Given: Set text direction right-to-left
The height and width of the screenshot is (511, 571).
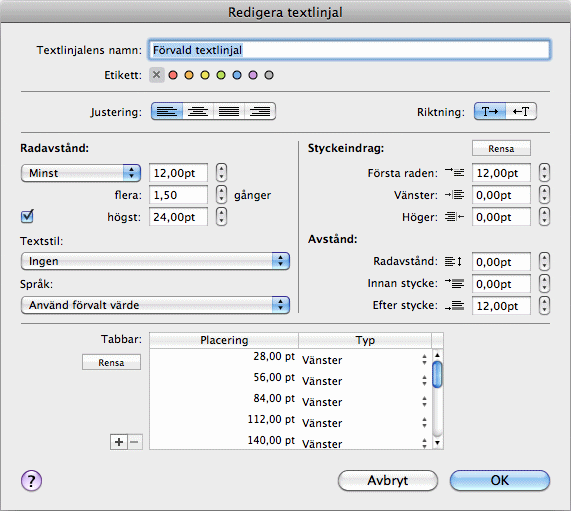Looking at the screenshot, I should click(521, 111).
